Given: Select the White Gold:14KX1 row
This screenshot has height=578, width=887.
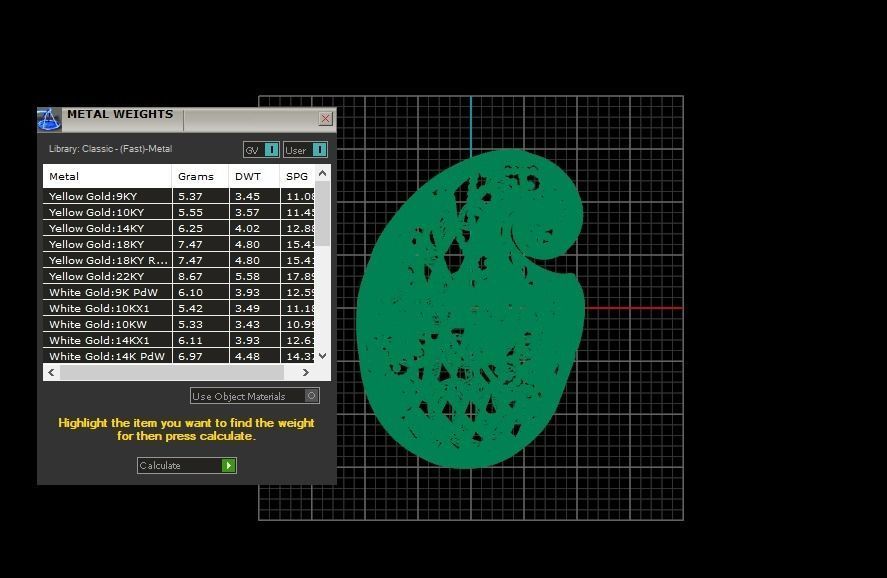Looking at the screenshot, I should 179,340.
